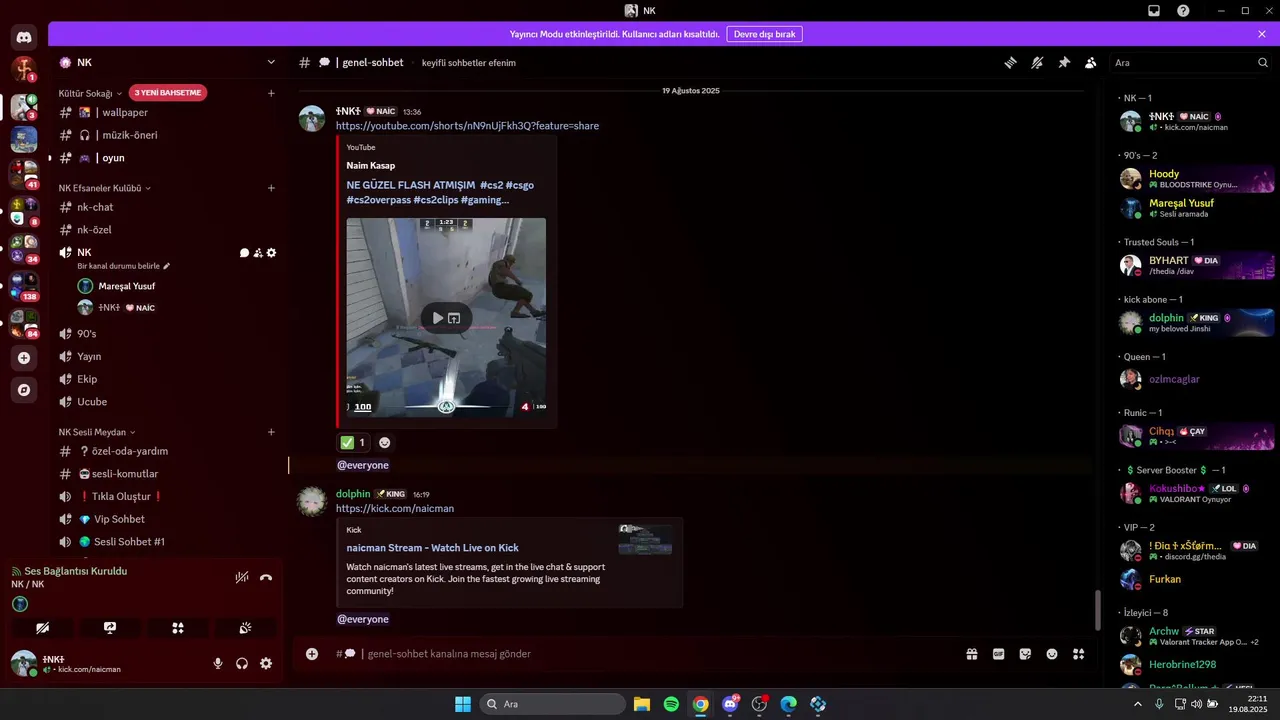The image size is (1280, 720).
Task: Open the kick.com/naicman link
Action: point(395,509)
